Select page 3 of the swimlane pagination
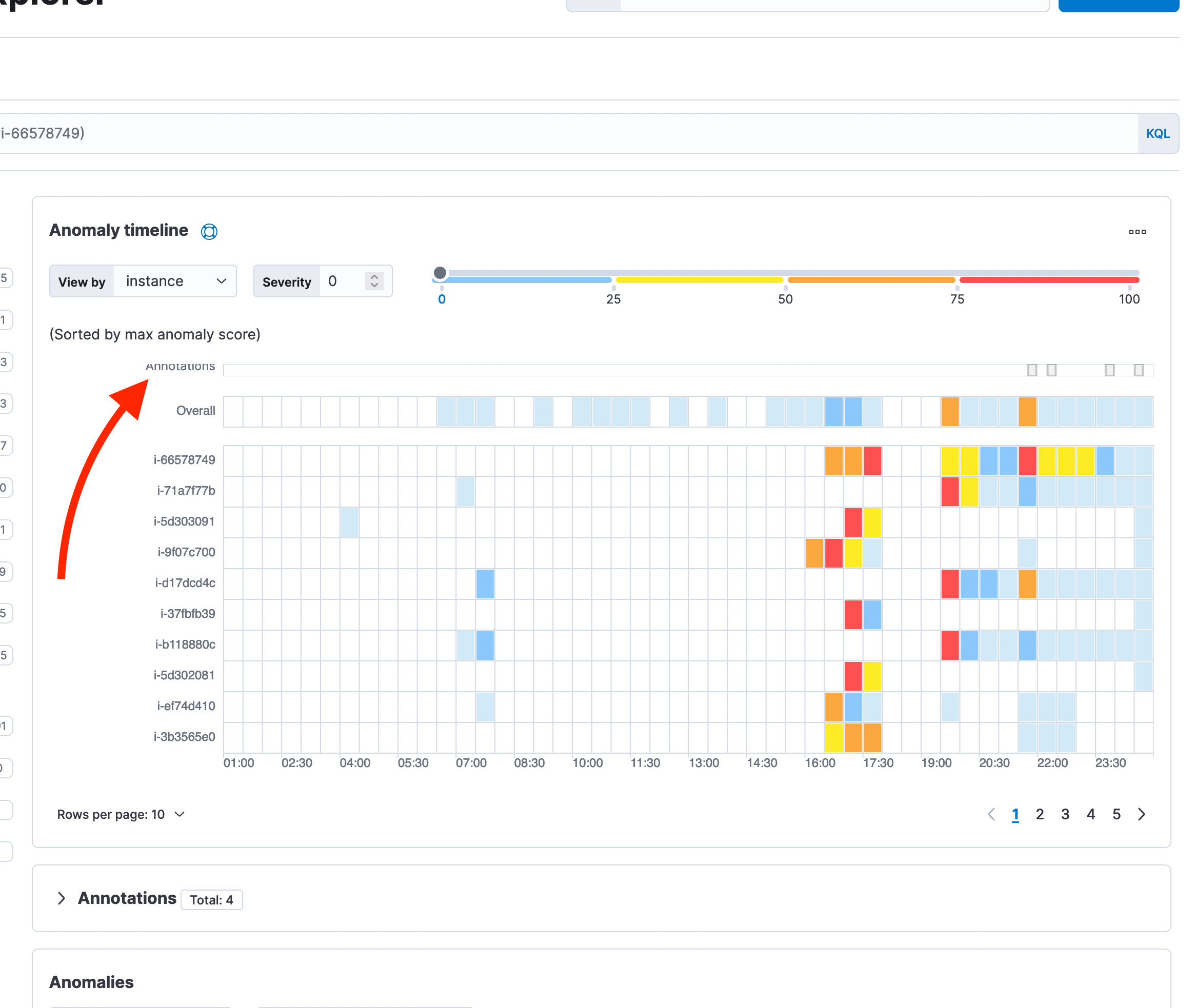 click(x=1065, y=814)
